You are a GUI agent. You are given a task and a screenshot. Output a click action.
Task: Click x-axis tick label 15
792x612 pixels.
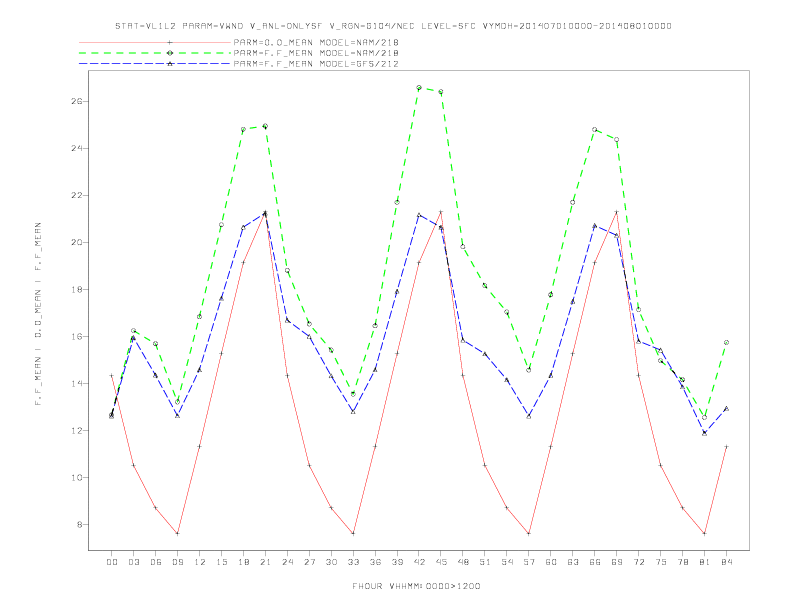pos(221,562)
